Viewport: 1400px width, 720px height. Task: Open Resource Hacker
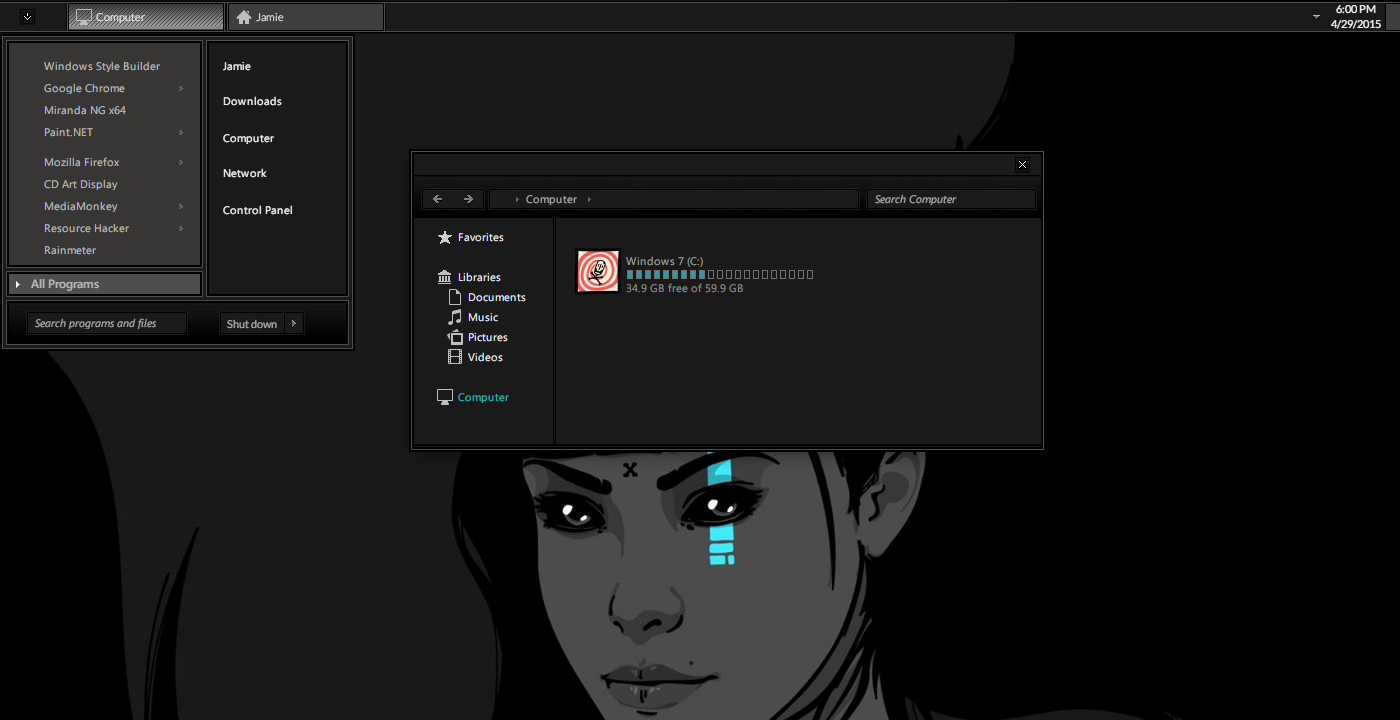pyautogui.click(x=87, y=228)
